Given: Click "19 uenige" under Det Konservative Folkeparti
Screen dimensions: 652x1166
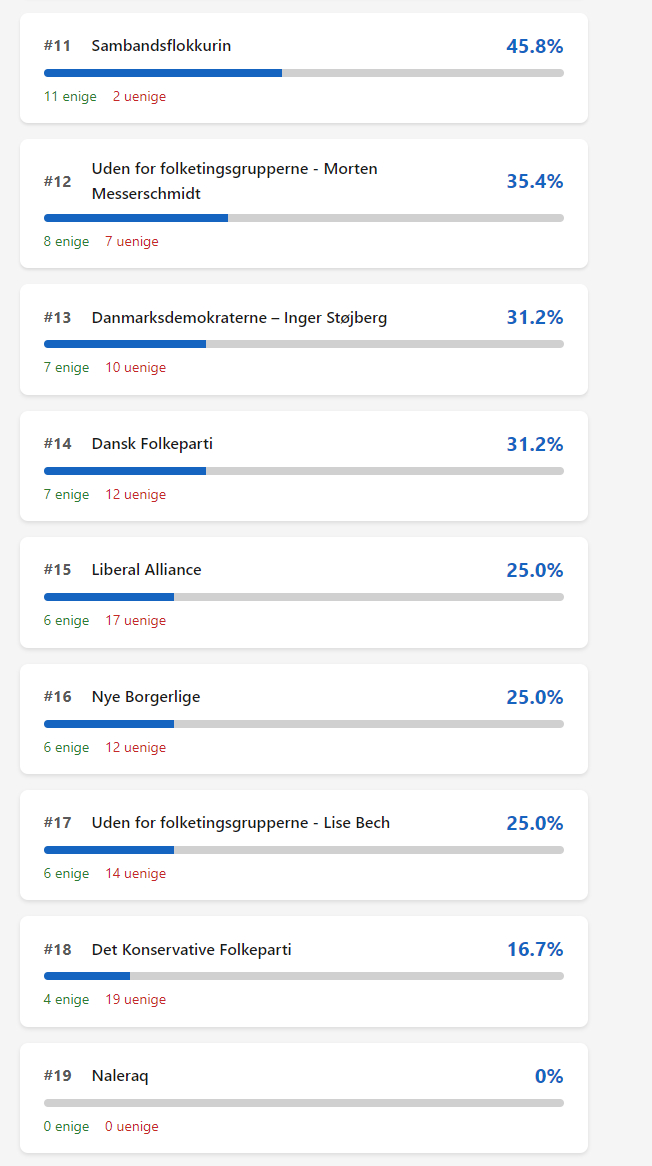Looking at the screenshot, I should (136, 1000).
